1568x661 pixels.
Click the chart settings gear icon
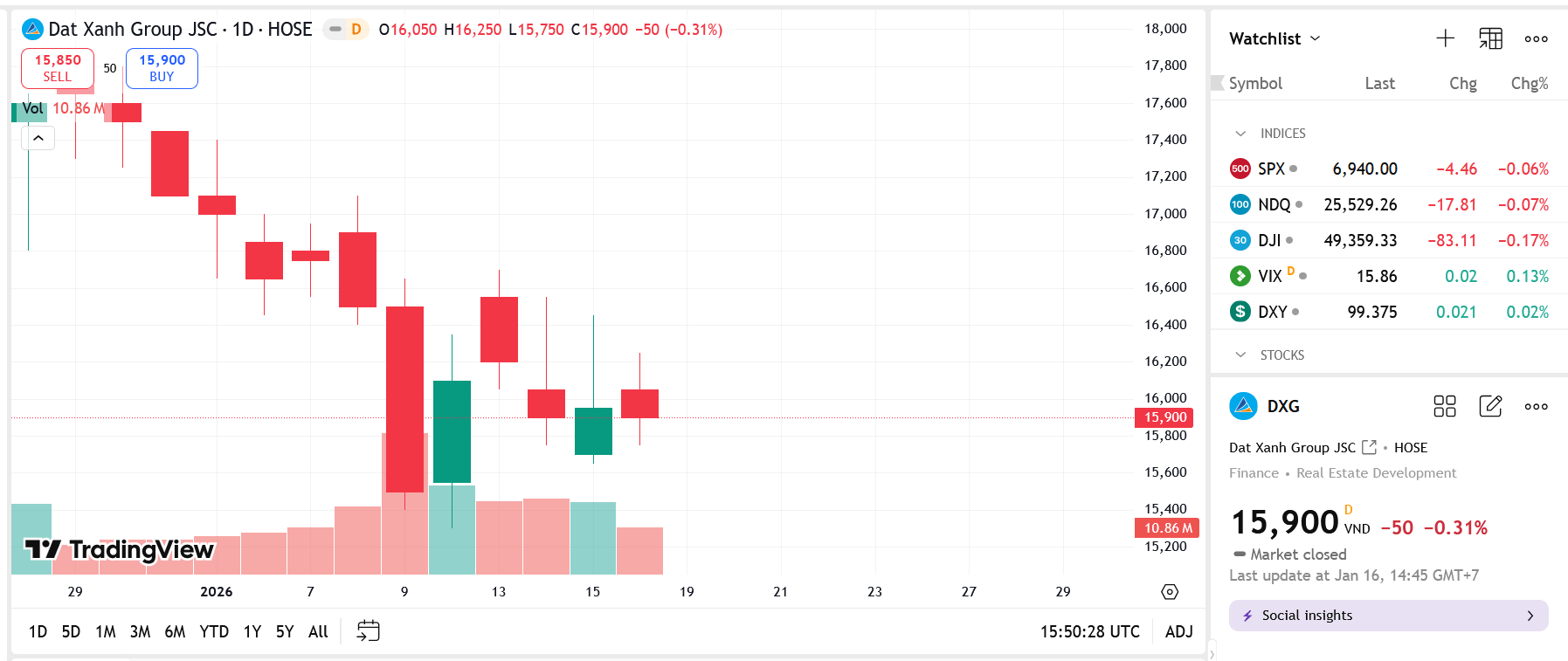1170,591
